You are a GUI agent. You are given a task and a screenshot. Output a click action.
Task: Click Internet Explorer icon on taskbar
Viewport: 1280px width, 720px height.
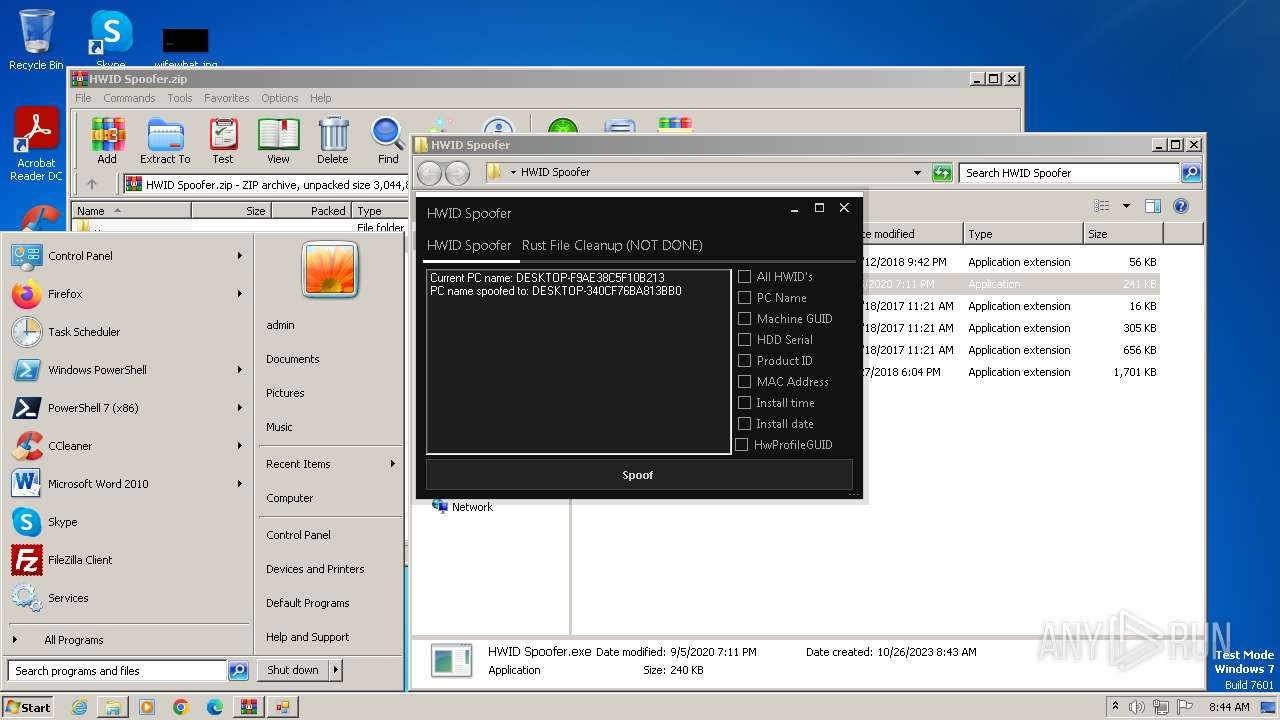coord(80,707)
